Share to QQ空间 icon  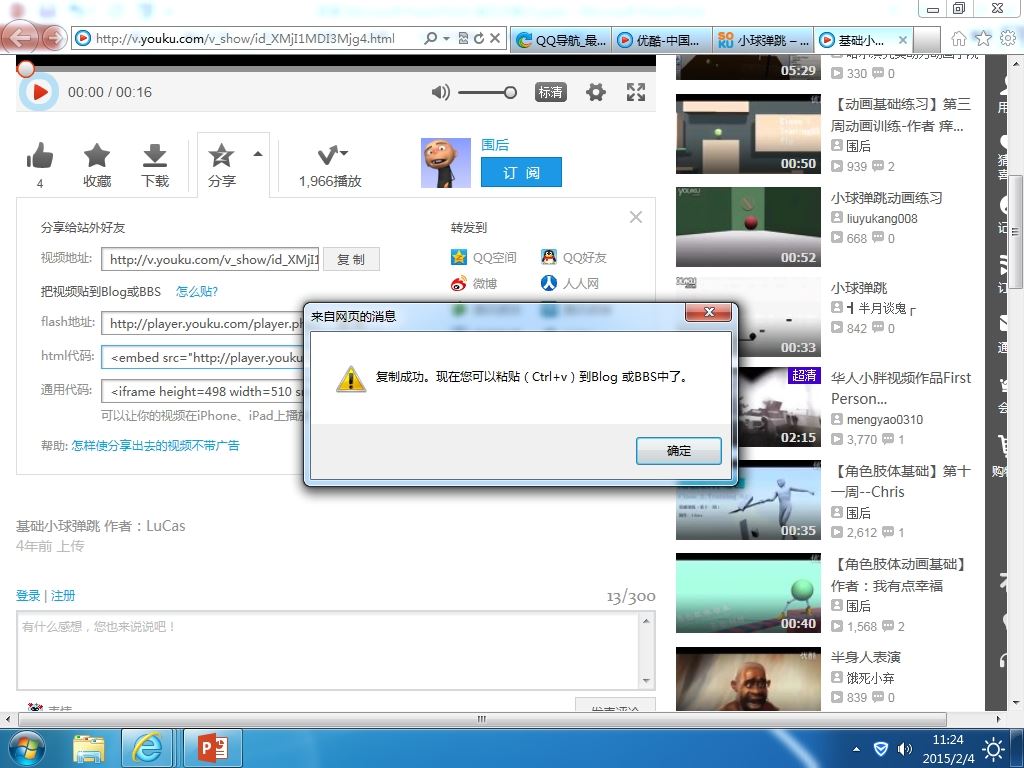pyautogui.click(x=459, y=257)
